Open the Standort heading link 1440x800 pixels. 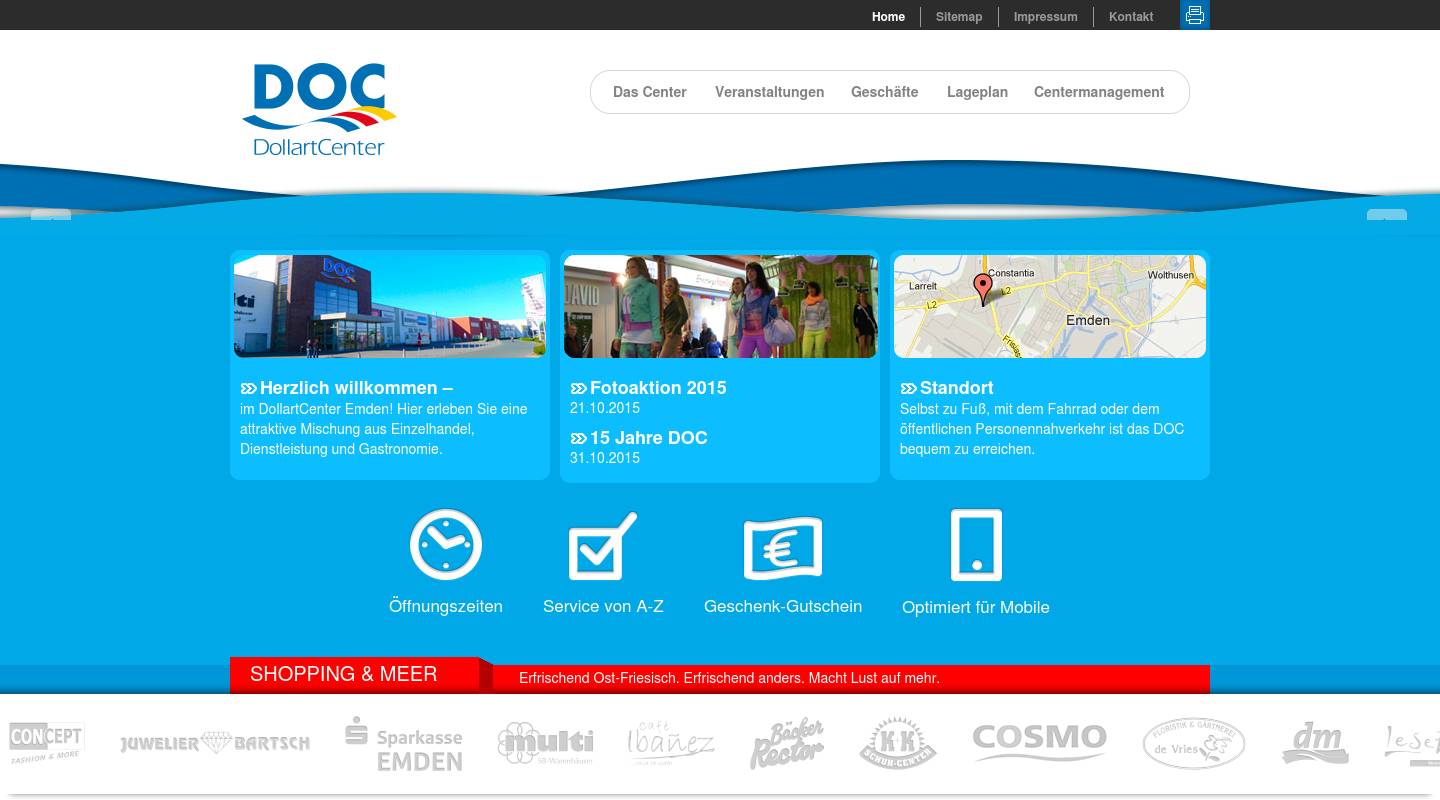point(956,388)
